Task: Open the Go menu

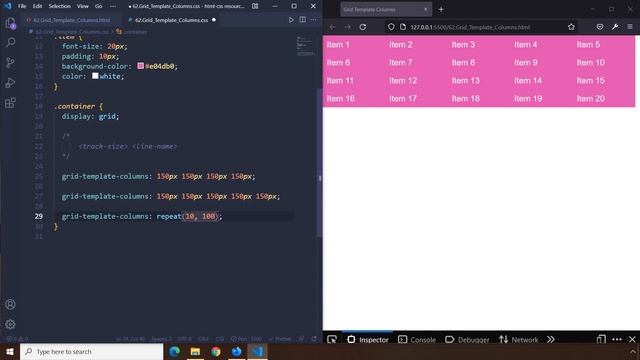Action: click(x=98, y=6)
